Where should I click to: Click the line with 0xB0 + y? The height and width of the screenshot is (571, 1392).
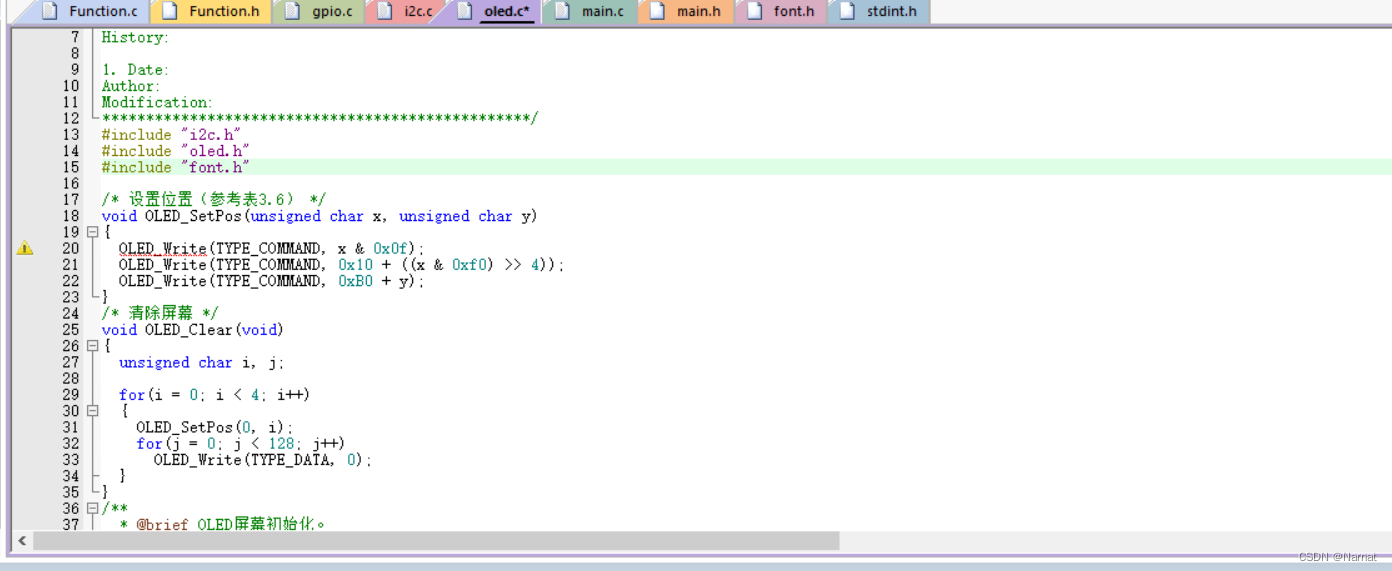272,281
